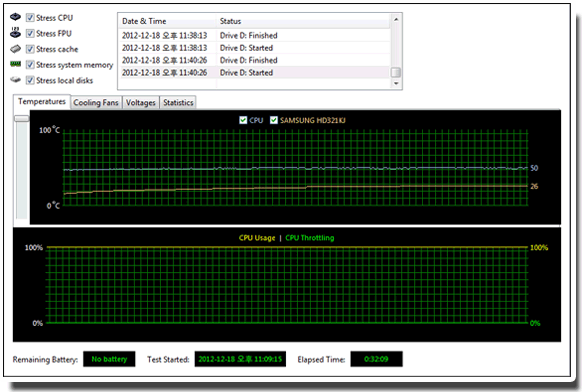Toggle the Stress FPU checkbox
The width and height of the screenshot is (582, 392).
[x=30, y=33]
